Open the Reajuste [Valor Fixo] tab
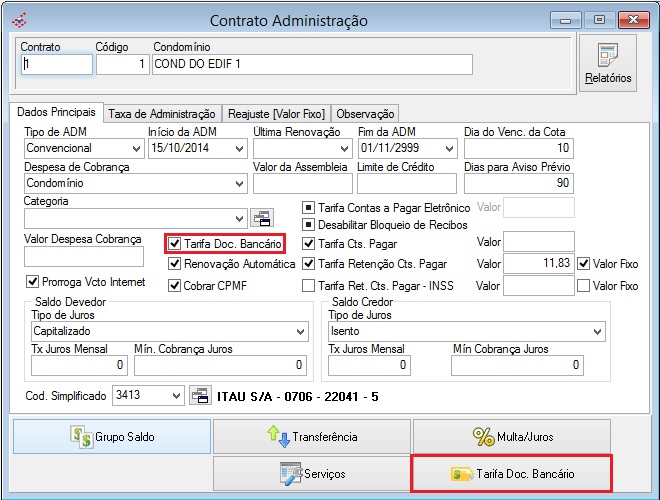660x500 pixels. click(x=276, y=114)
